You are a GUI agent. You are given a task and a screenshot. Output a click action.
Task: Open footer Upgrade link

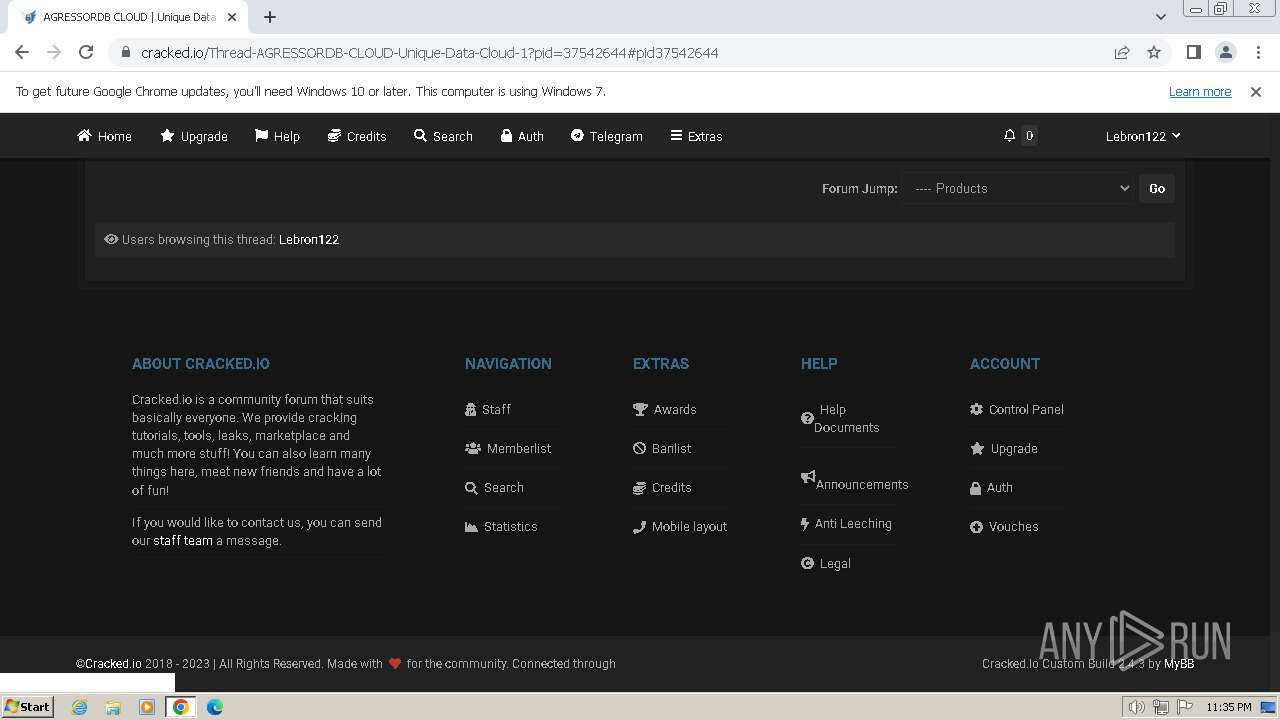(1004, 448)
